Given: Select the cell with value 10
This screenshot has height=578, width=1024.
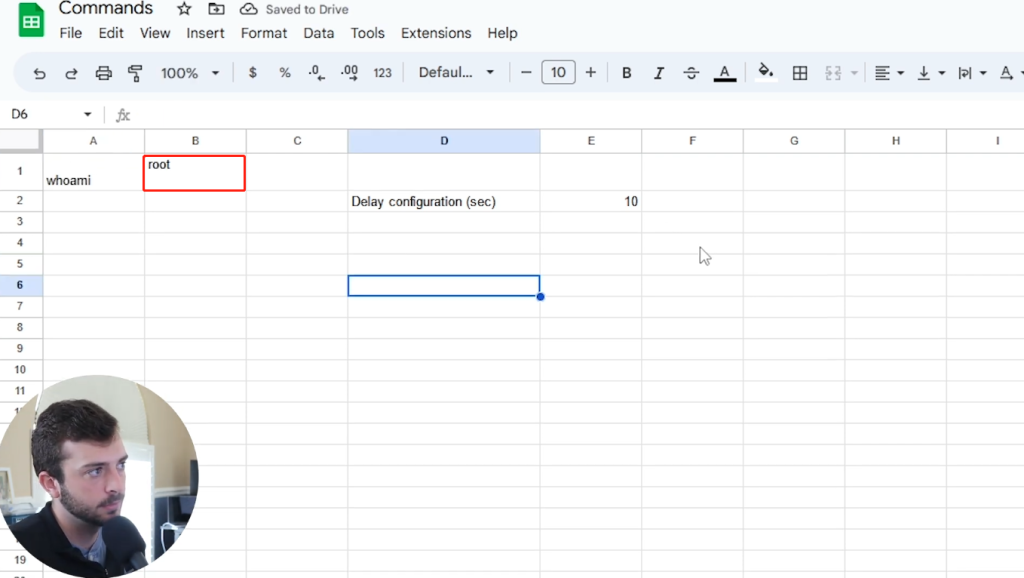Looking at the screenshot, I should (x=591, y=201).
